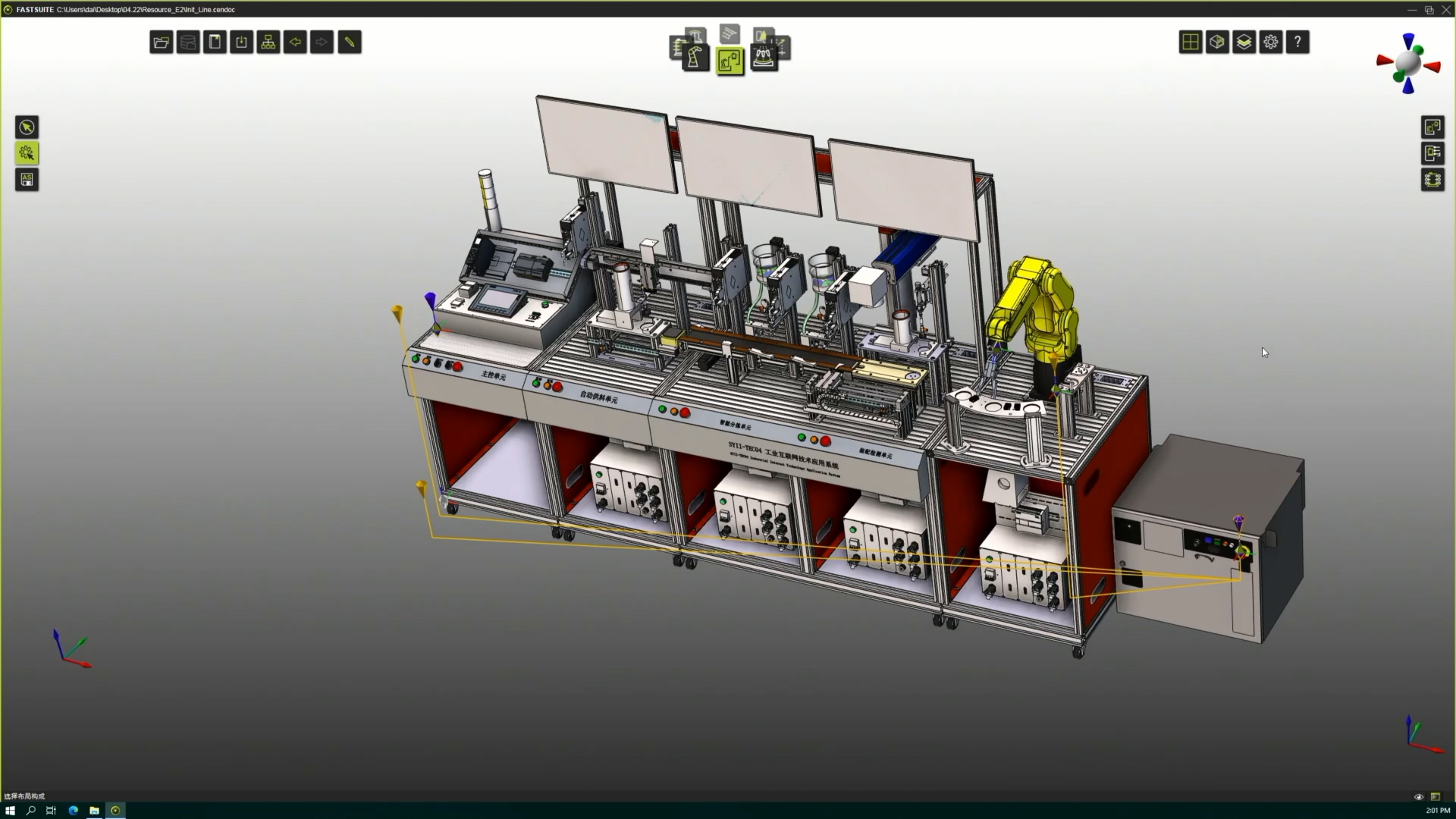Viewport: 1456px width, 819px height.
Task: Click the import download arrow icon
Action: point(242,42)
